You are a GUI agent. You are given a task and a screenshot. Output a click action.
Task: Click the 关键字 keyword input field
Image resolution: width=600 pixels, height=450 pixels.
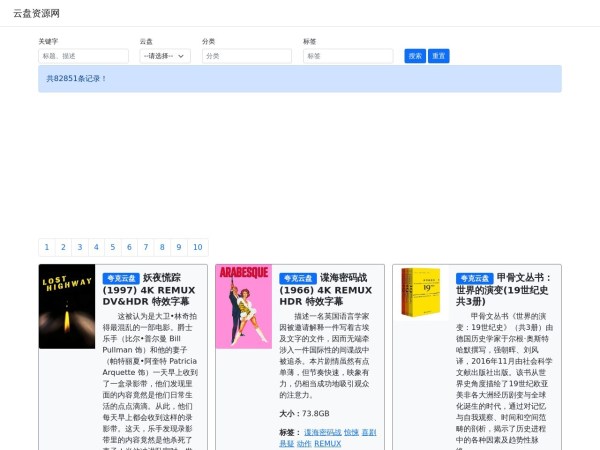click(x=83, y=56)
